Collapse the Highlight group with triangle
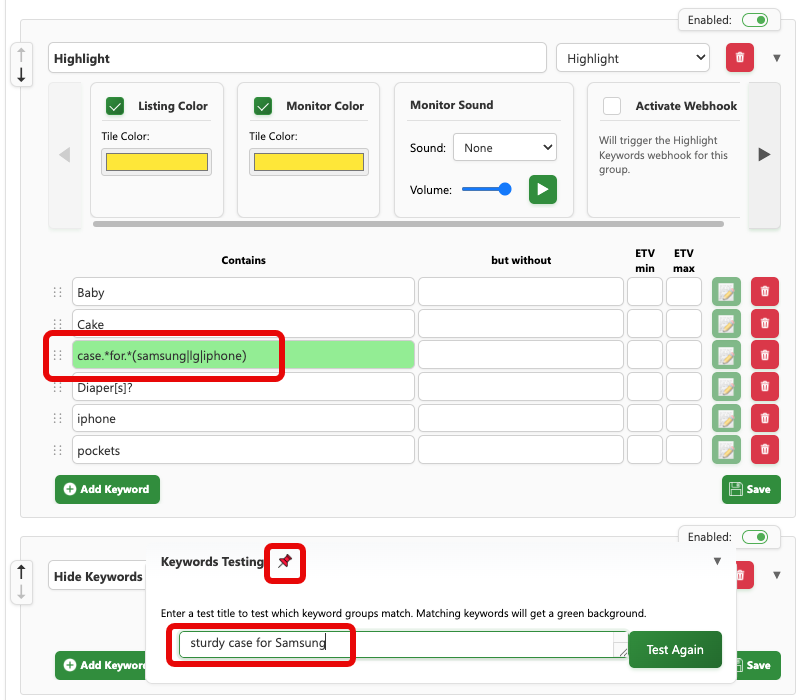 (x=777, y=58)
